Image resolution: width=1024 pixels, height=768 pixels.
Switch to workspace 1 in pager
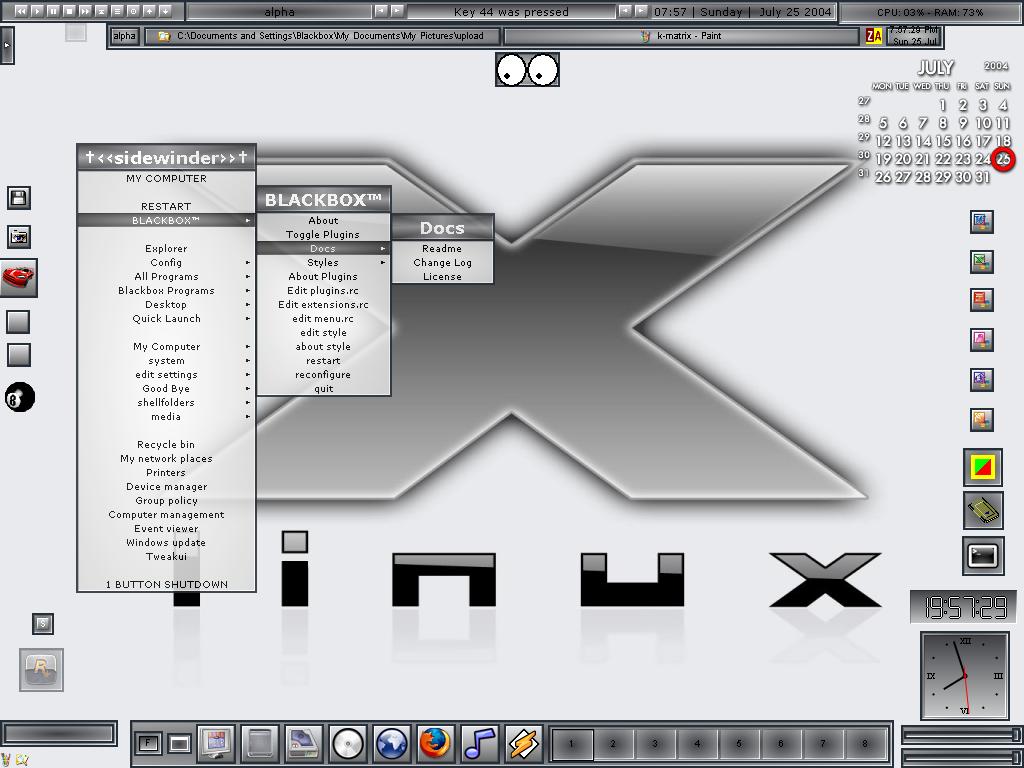(571, 743)
